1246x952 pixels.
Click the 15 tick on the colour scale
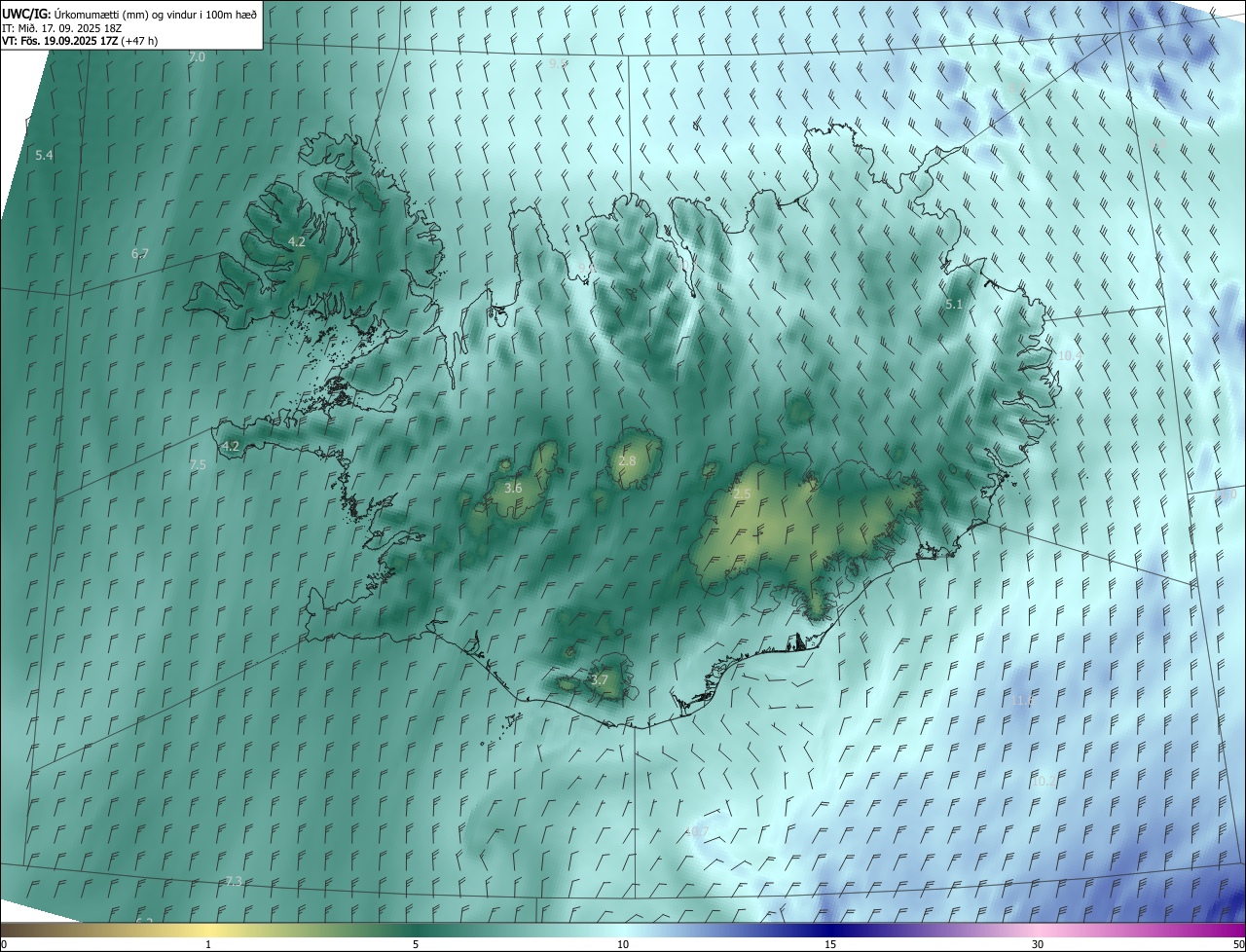[830, 944]
